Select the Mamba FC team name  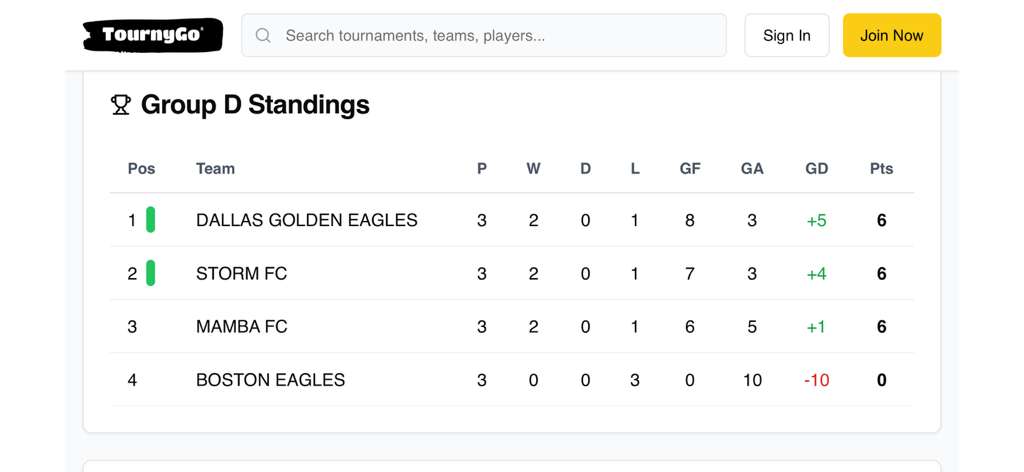click(x=242, y=326)
